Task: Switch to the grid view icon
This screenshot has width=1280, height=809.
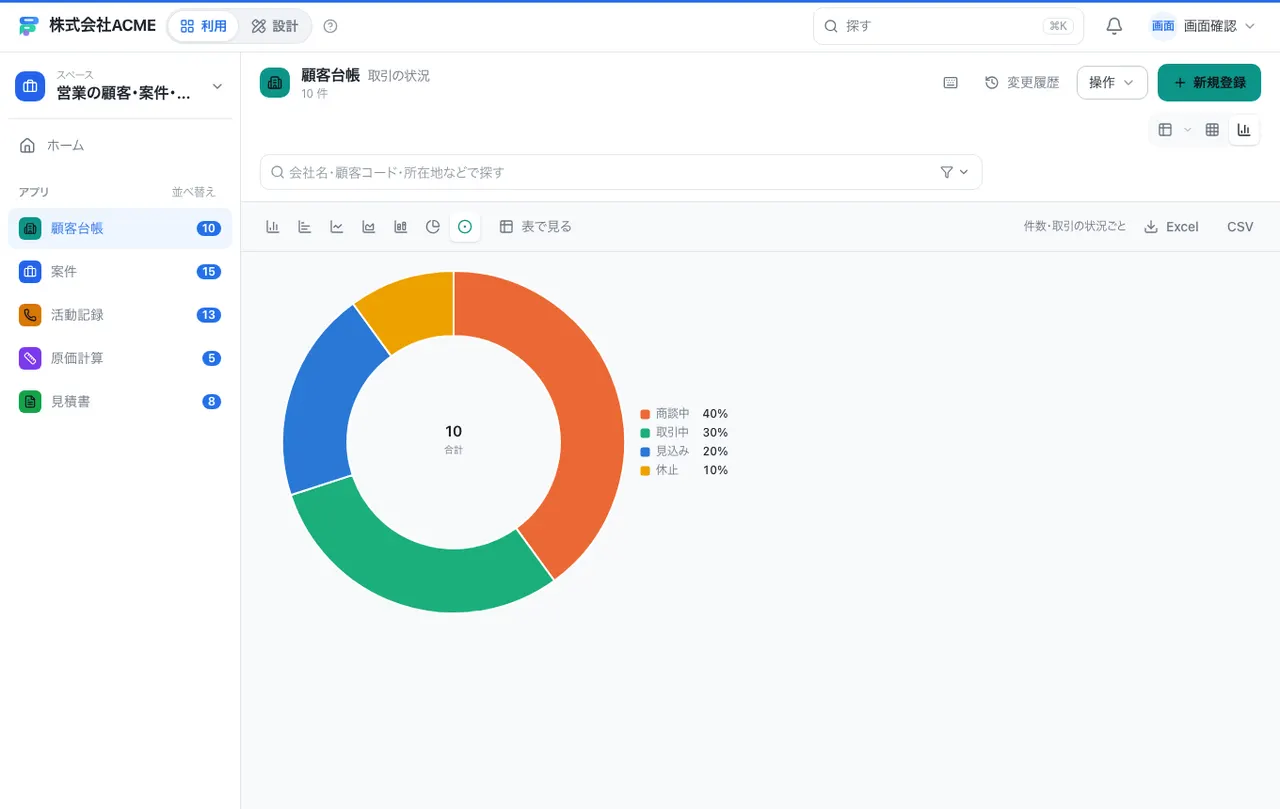Action: tap(1212, 130)
